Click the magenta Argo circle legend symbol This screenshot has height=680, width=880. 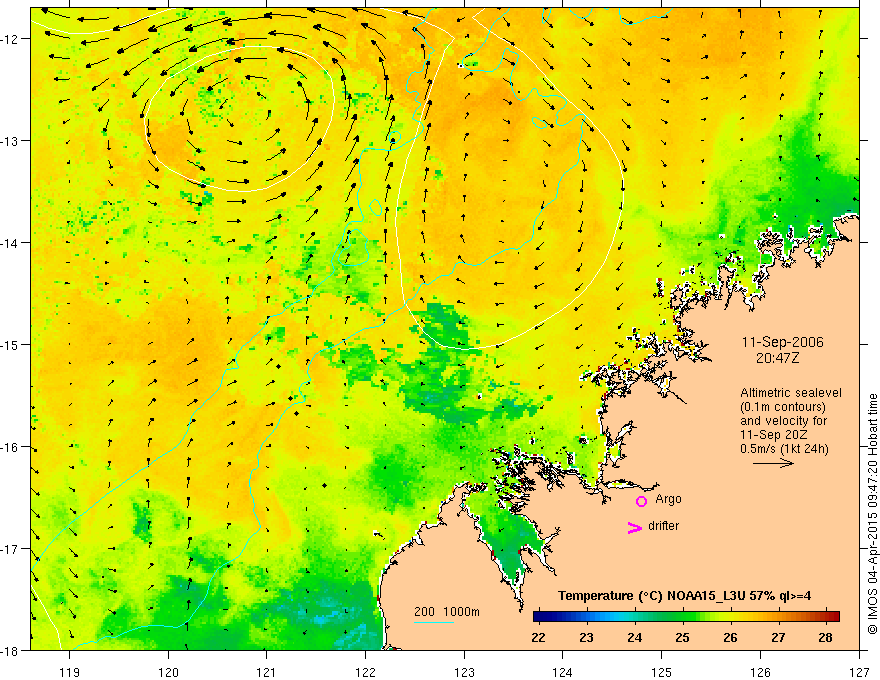pyautogui.click(x=641, y=501)
